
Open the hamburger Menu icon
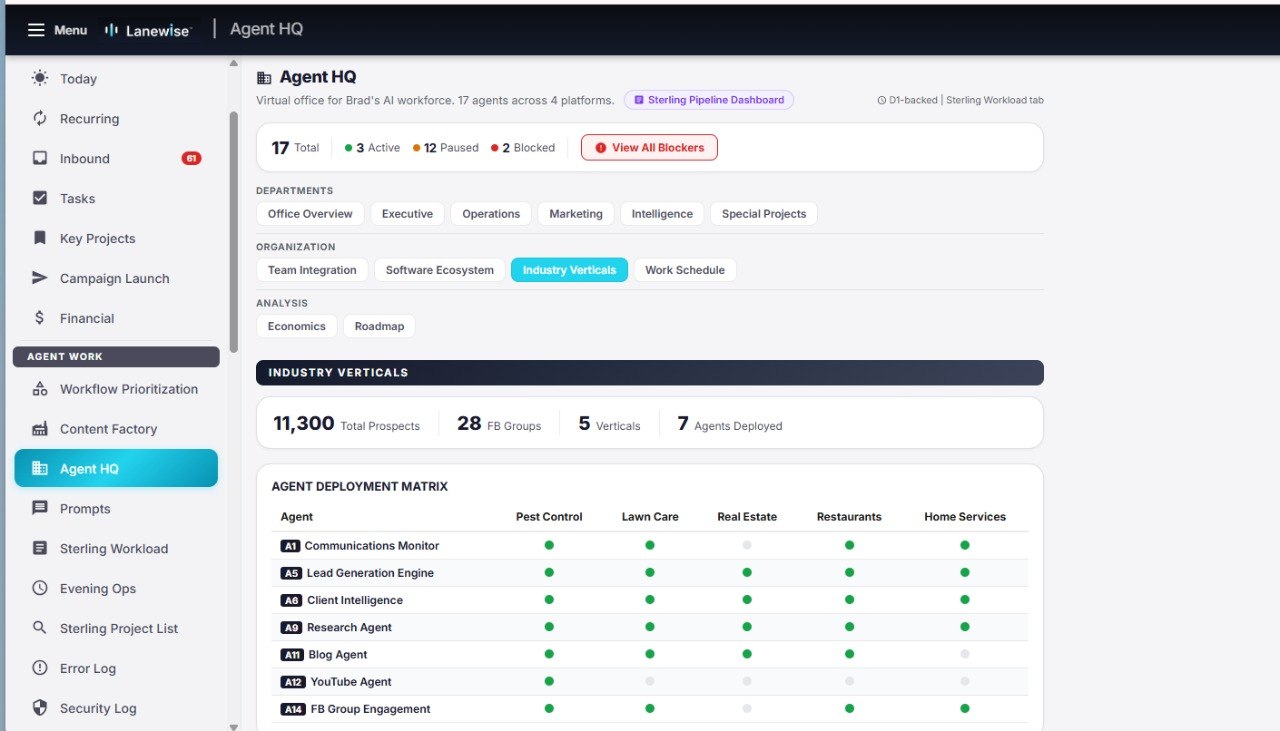(36, 30)
